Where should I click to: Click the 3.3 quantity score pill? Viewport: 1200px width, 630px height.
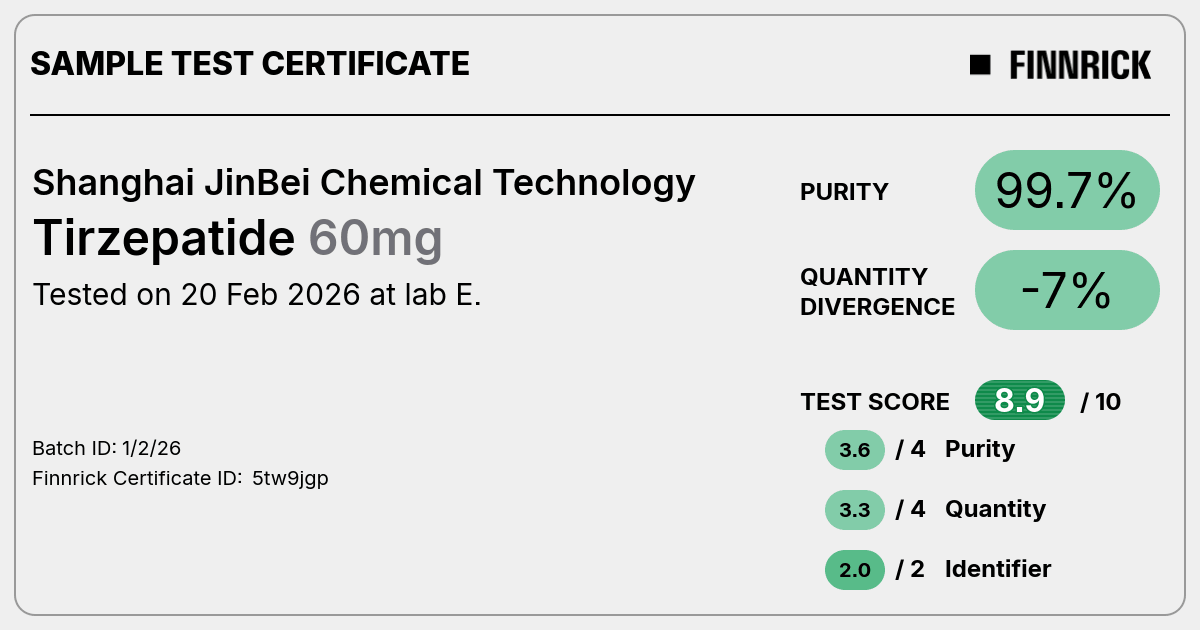pos(855,510)
